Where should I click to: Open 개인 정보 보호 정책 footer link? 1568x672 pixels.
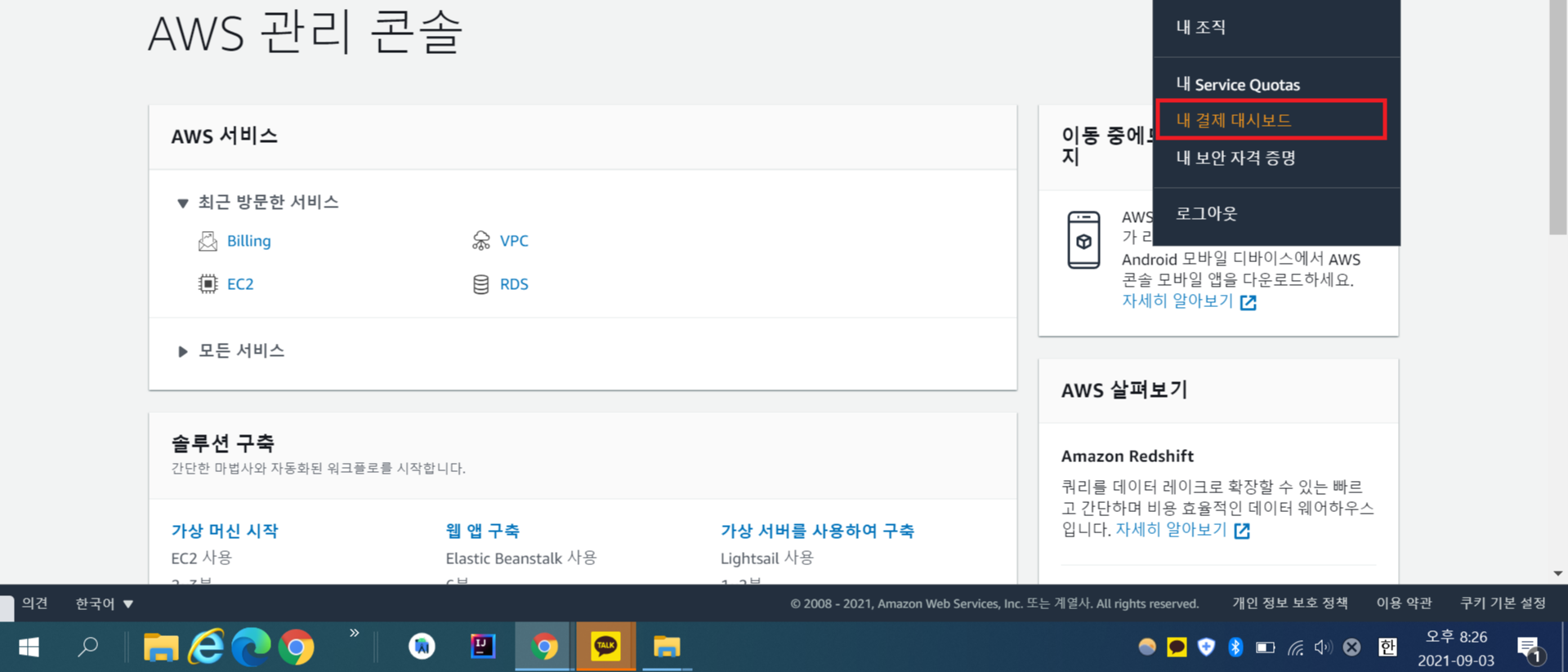point(1289,603)
